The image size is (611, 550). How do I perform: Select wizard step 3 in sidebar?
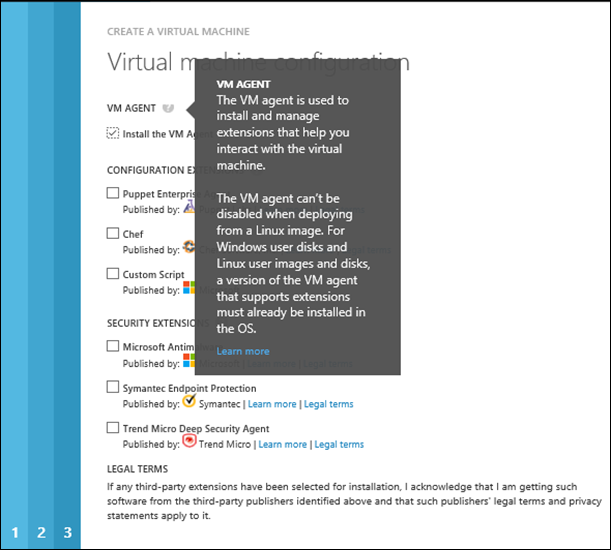click(67, 532)
